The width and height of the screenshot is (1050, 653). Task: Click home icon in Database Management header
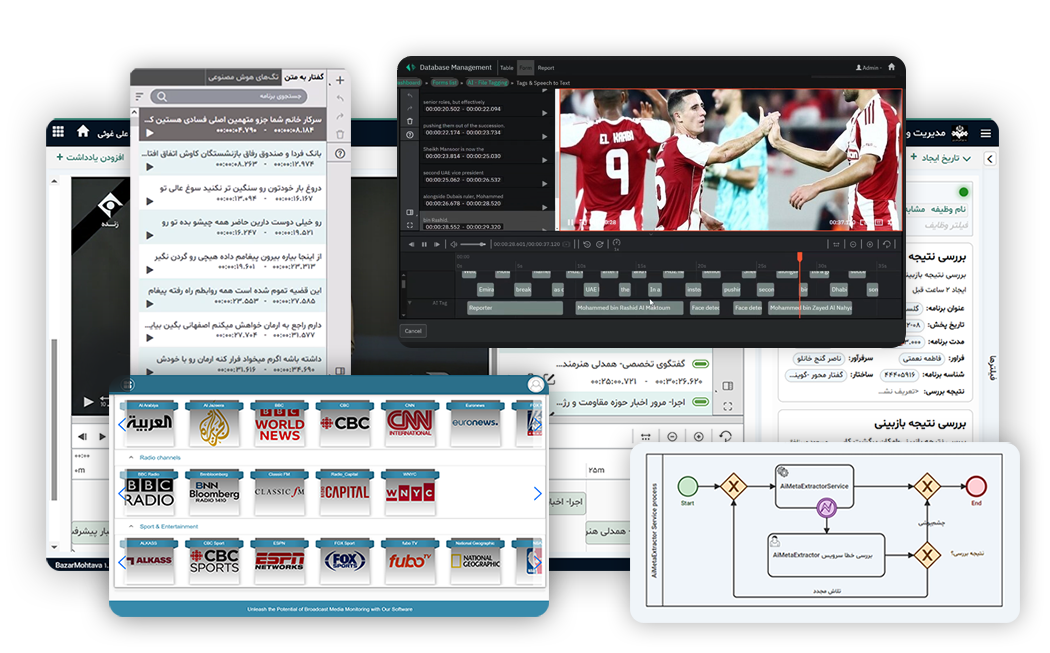(x=891, y=67)
